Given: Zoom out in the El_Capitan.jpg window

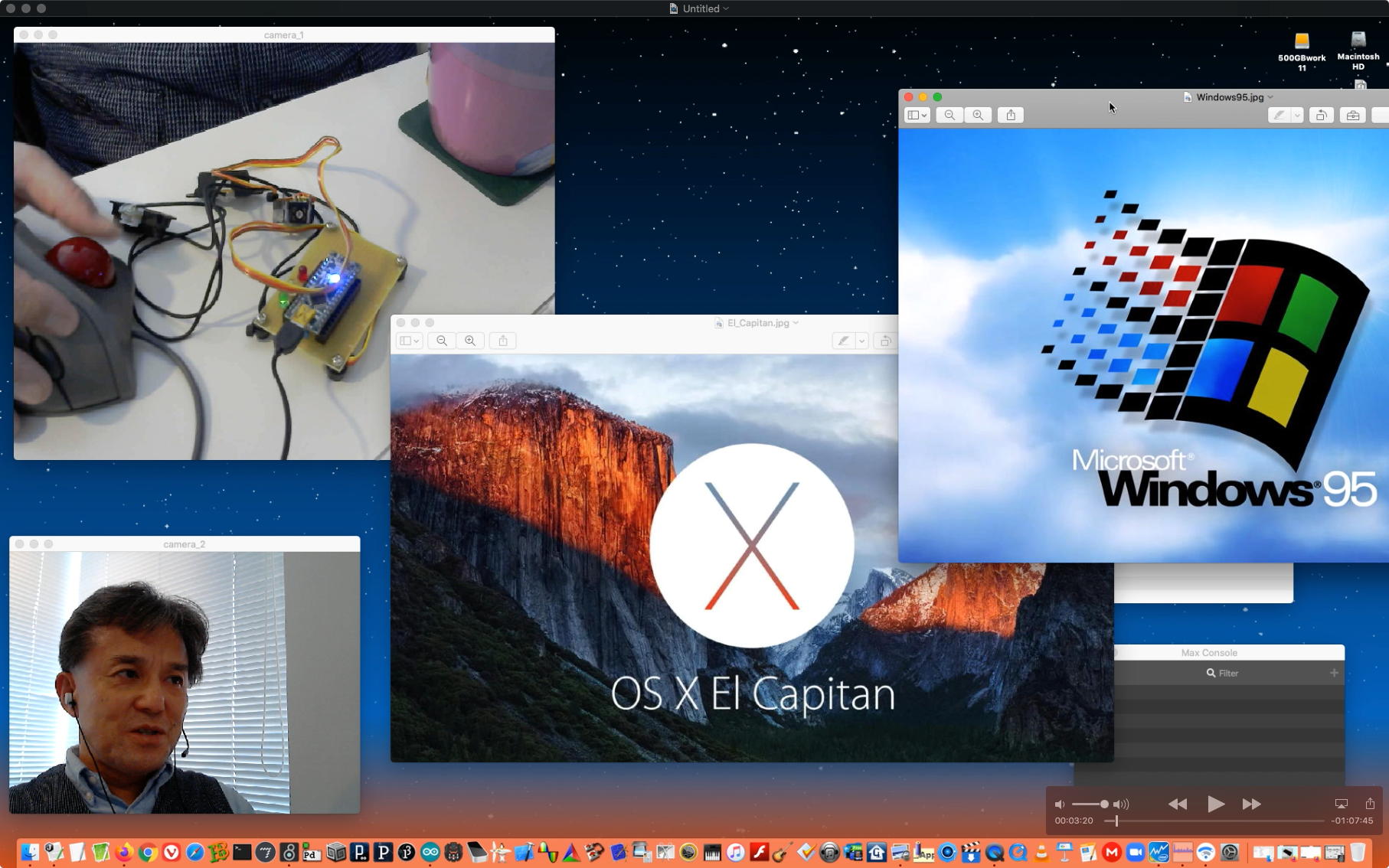Looking at the screenshot, I should pyautogui.click(x=442, y=341).
